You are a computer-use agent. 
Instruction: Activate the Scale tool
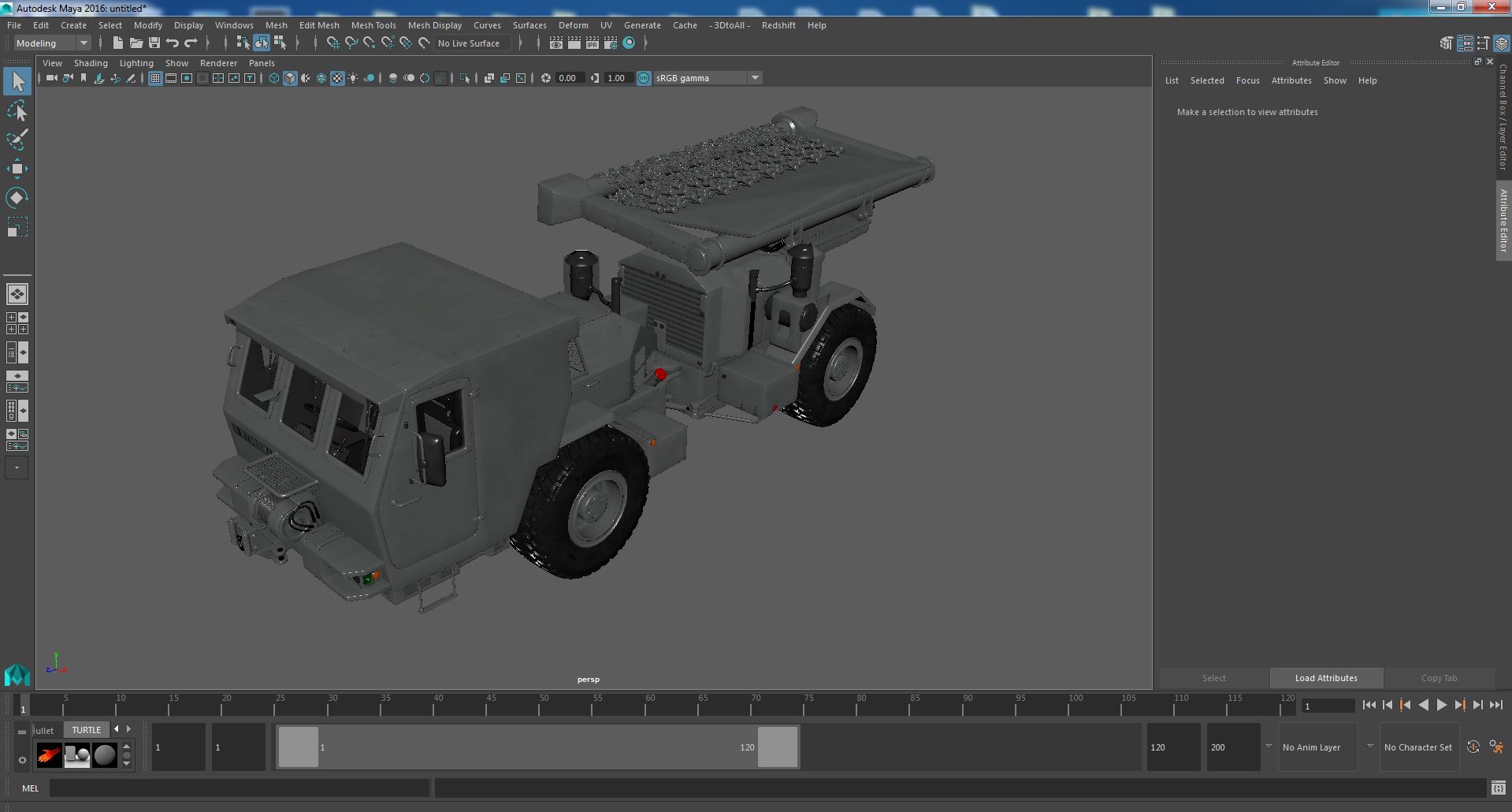pyautogui.click(x=17, y=227)
